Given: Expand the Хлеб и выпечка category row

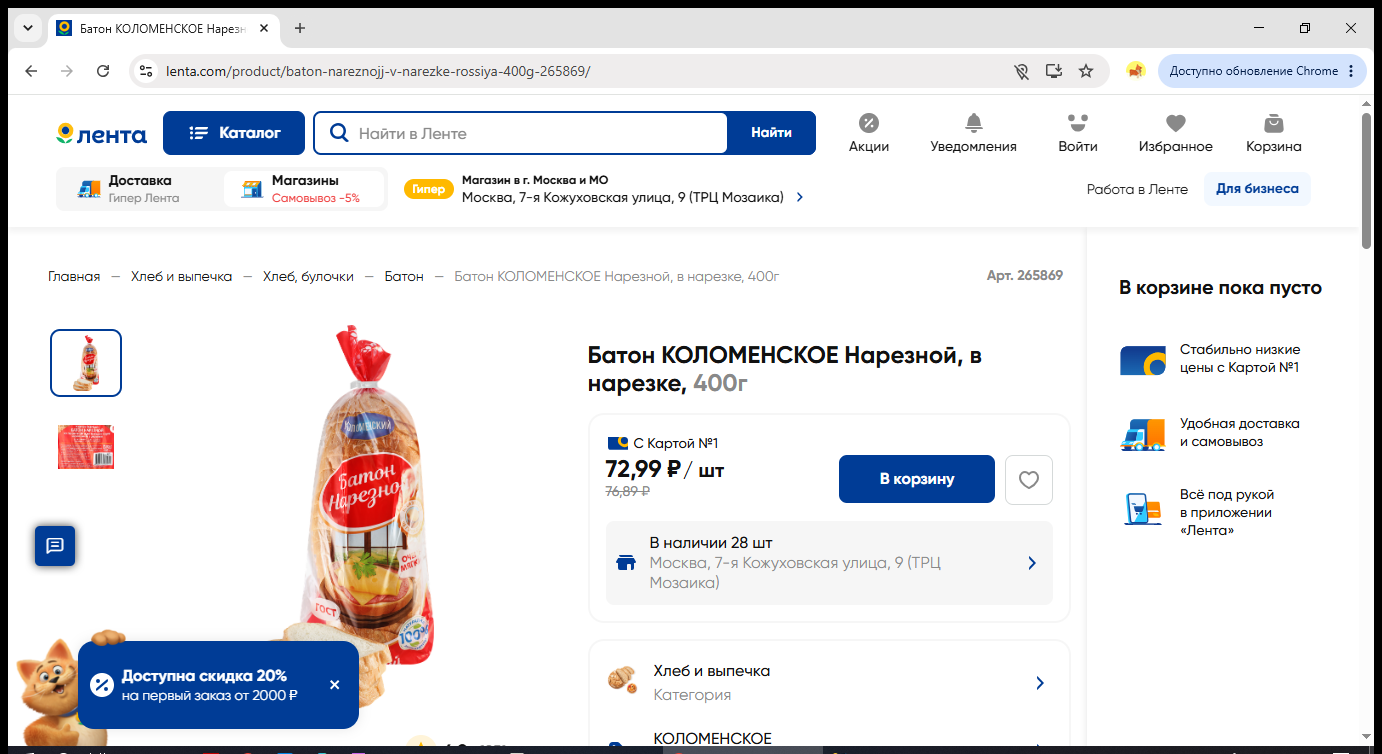Looking at the screenshot, I should 829,683.
